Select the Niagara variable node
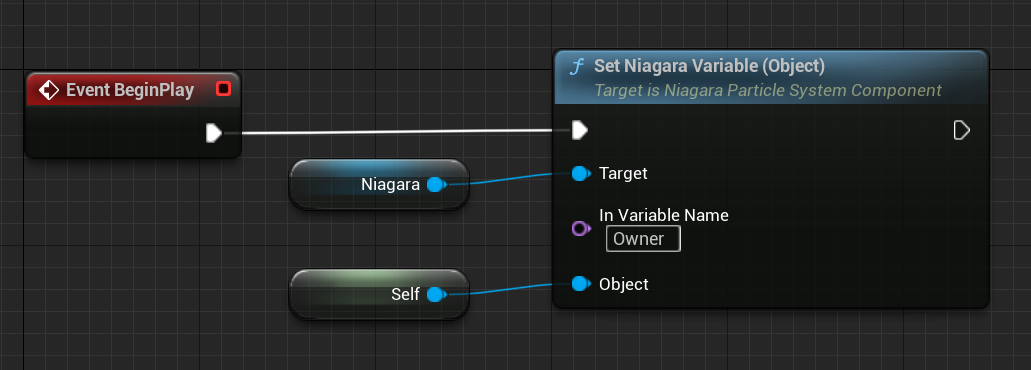The image size is (1031, 370). pyautogui.click(x=379, y=185)
